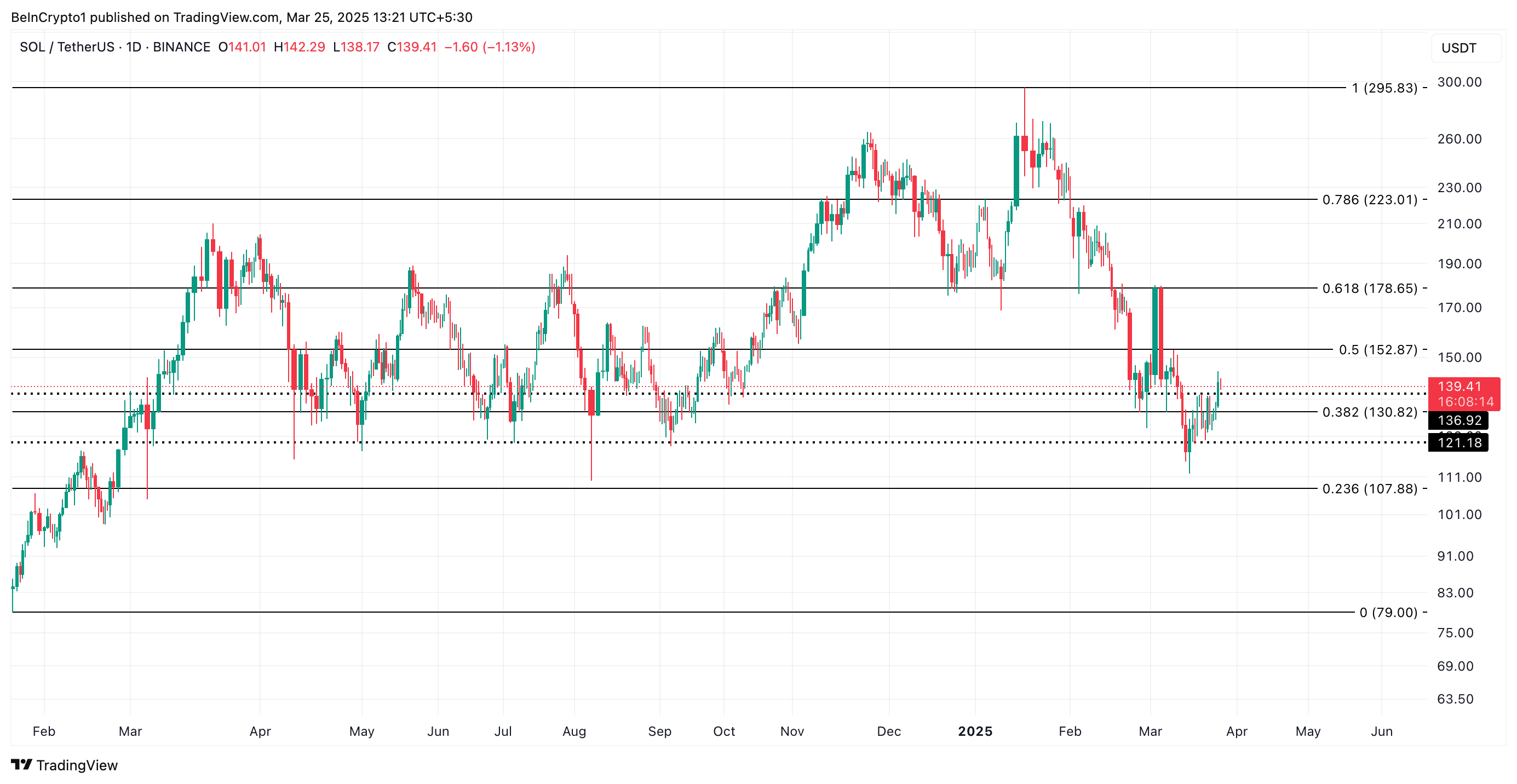Click the 0.382 (130.82) Fibonacci label
1517x784 pixels.
(1369, 412)
